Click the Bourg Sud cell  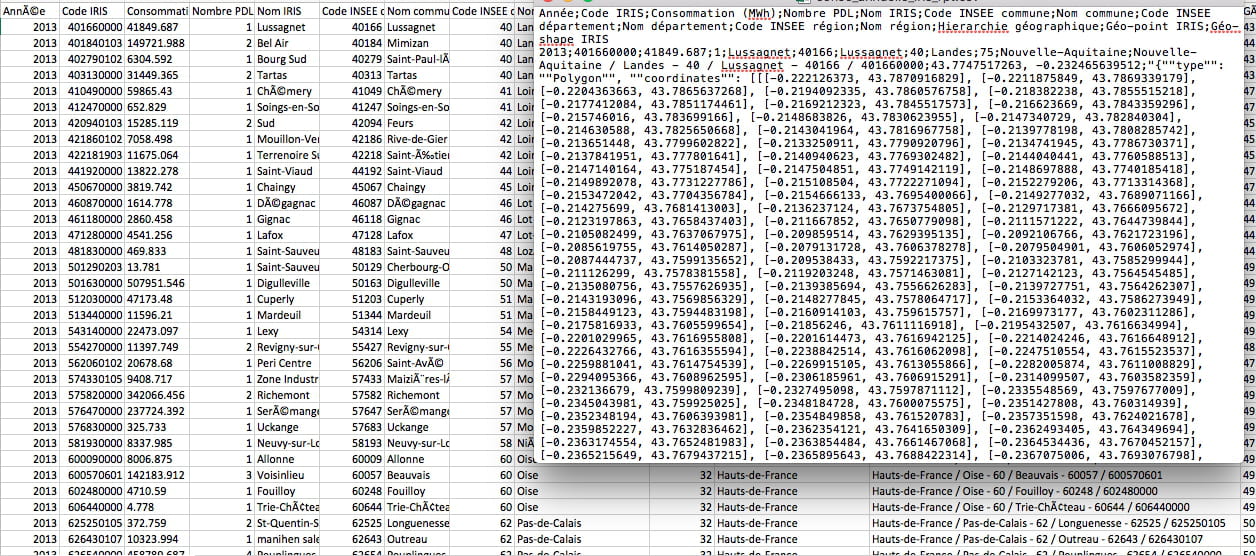[x=287, y=59]
